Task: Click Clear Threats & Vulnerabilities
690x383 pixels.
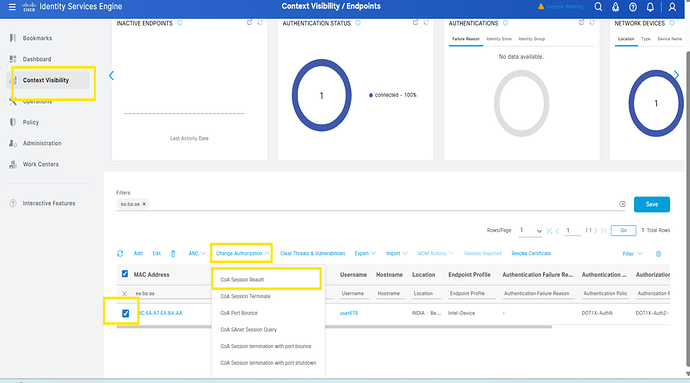Action: [x=312, y=254]
